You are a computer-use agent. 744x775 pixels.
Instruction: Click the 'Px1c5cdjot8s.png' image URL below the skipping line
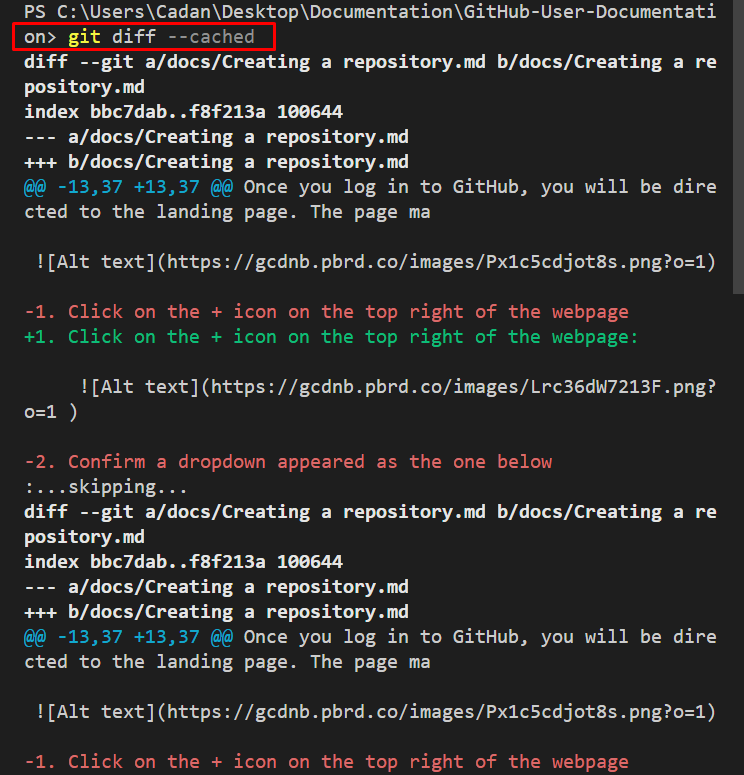click(x=376, y=712)
